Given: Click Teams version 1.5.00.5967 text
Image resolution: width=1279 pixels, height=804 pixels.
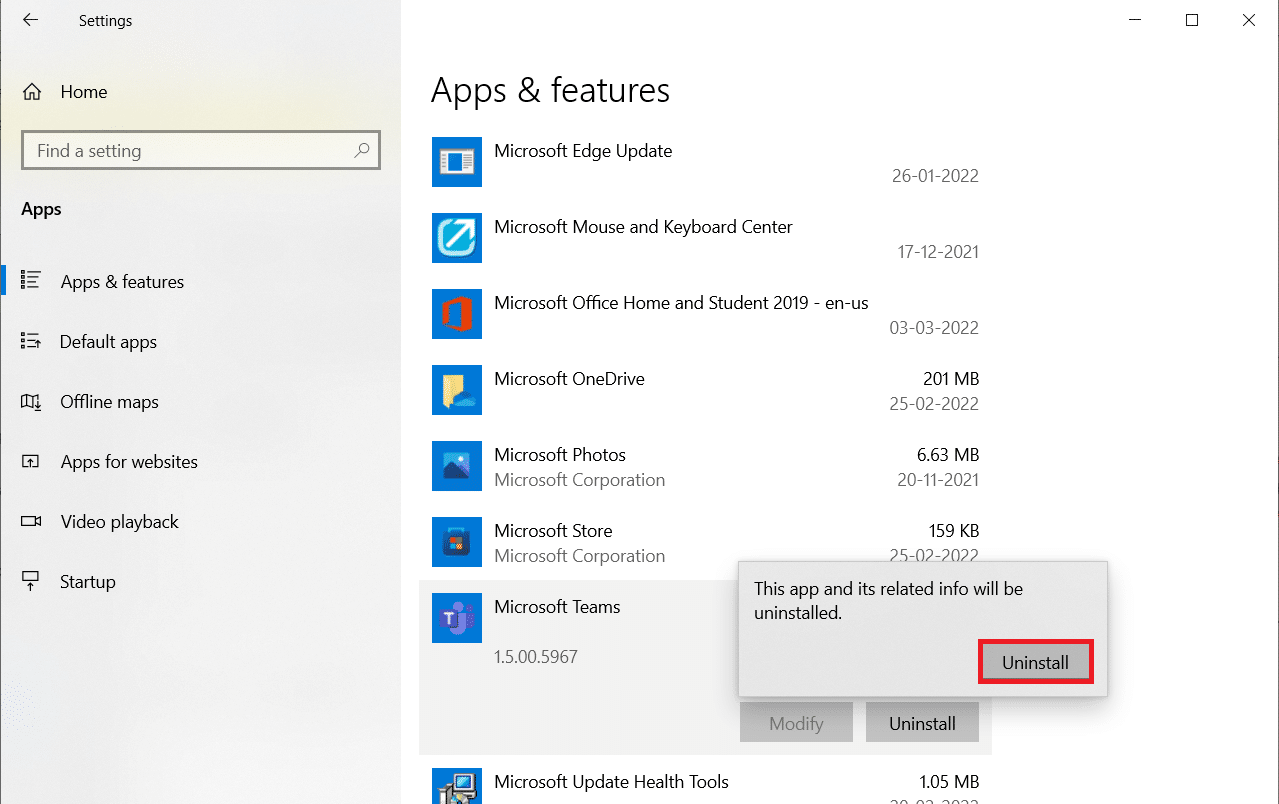Looking at the screenshot, I should coord(536,657).
